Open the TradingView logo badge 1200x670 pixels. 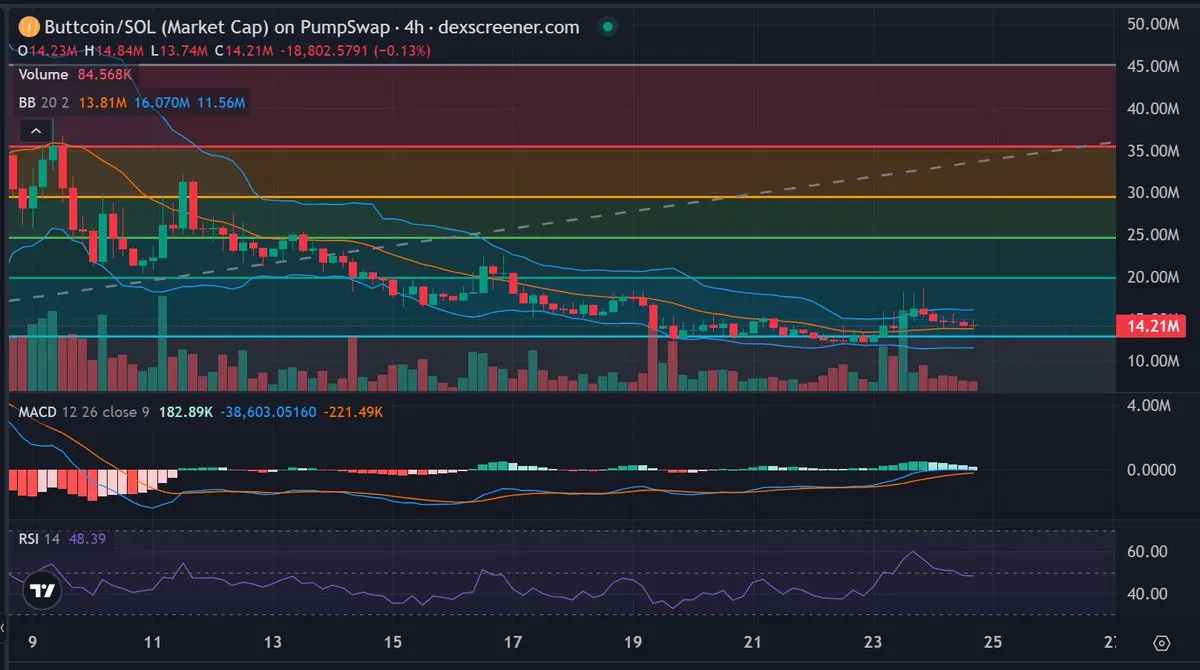pyautogui.click(x=41, y=590)
